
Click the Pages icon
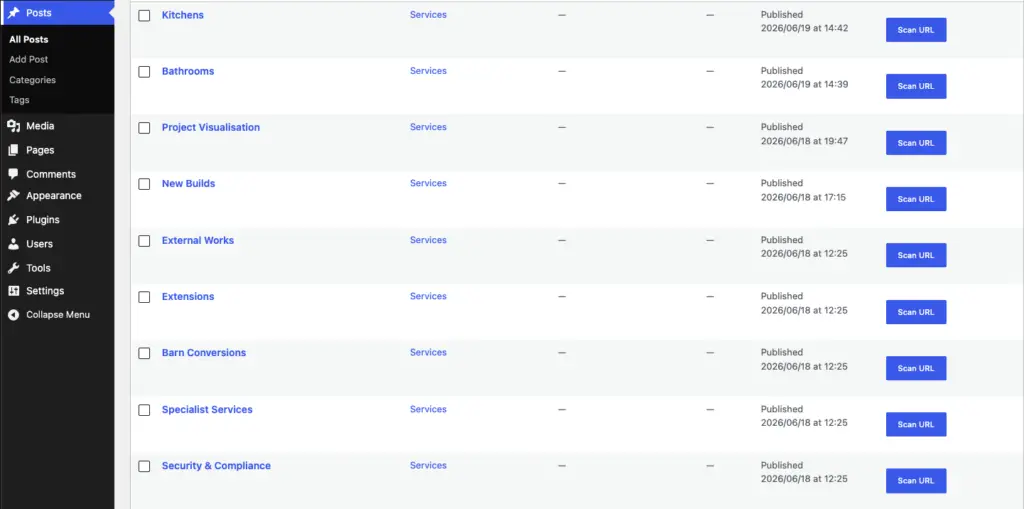pos(14,150)
